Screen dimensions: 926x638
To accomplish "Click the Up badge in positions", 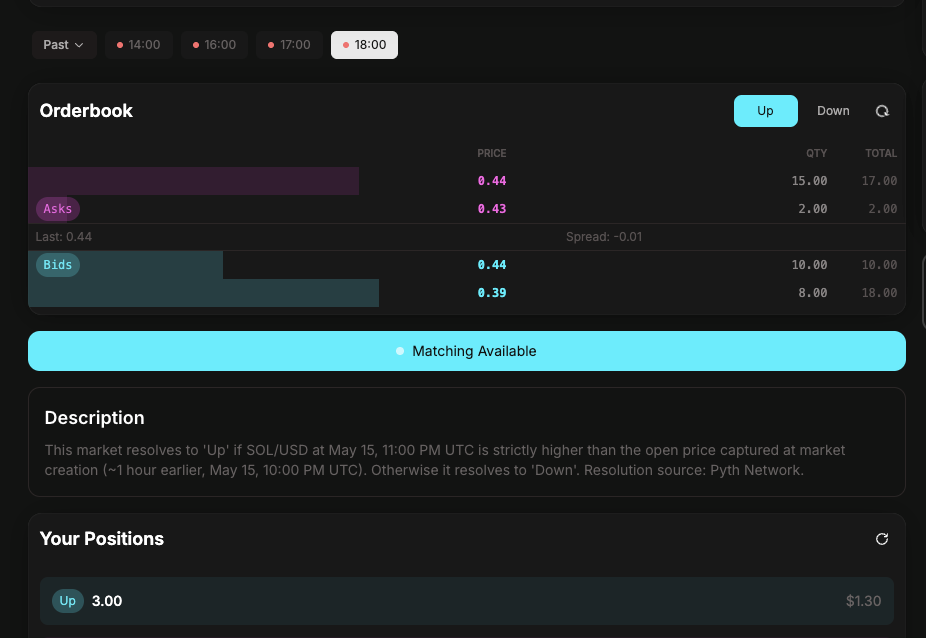I will [x=68, y=601].
